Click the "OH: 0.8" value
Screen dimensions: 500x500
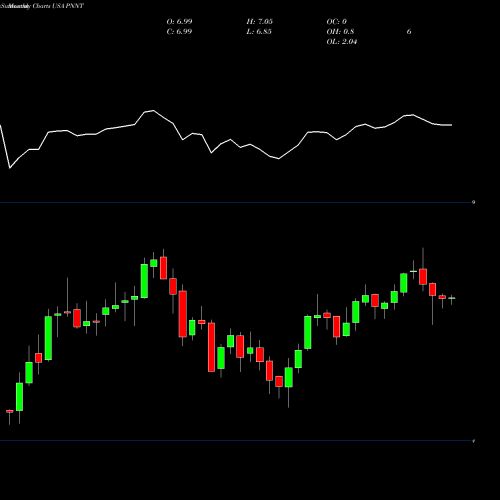(340, 32)
